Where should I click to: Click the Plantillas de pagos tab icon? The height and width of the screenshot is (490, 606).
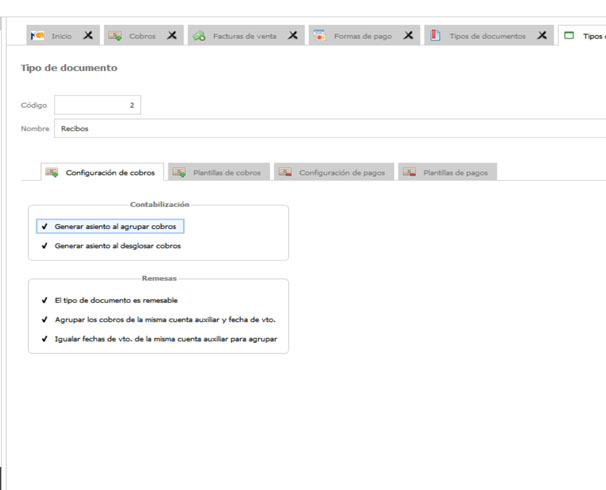point(409,172)
